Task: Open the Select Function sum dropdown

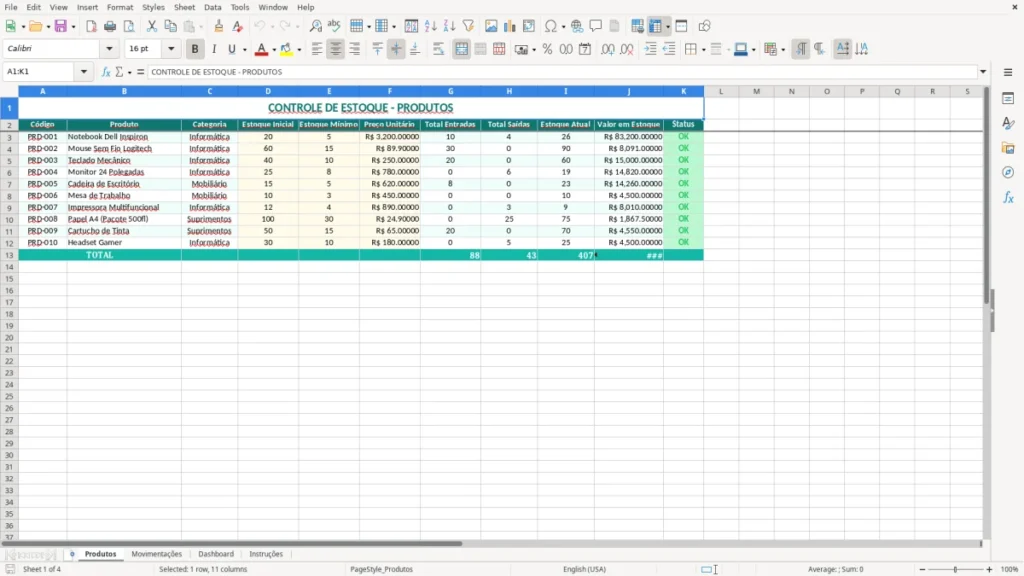Action: coord(129,72)
